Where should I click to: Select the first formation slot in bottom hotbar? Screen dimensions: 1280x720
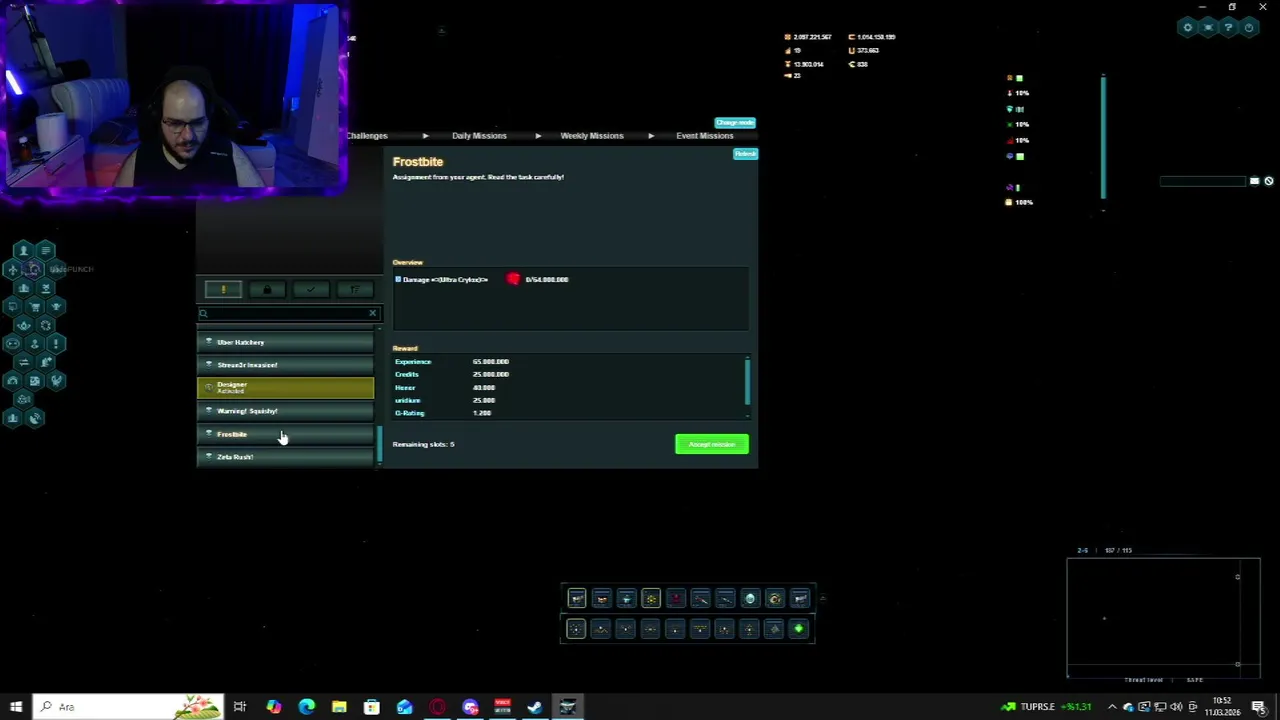coord(576,629)
